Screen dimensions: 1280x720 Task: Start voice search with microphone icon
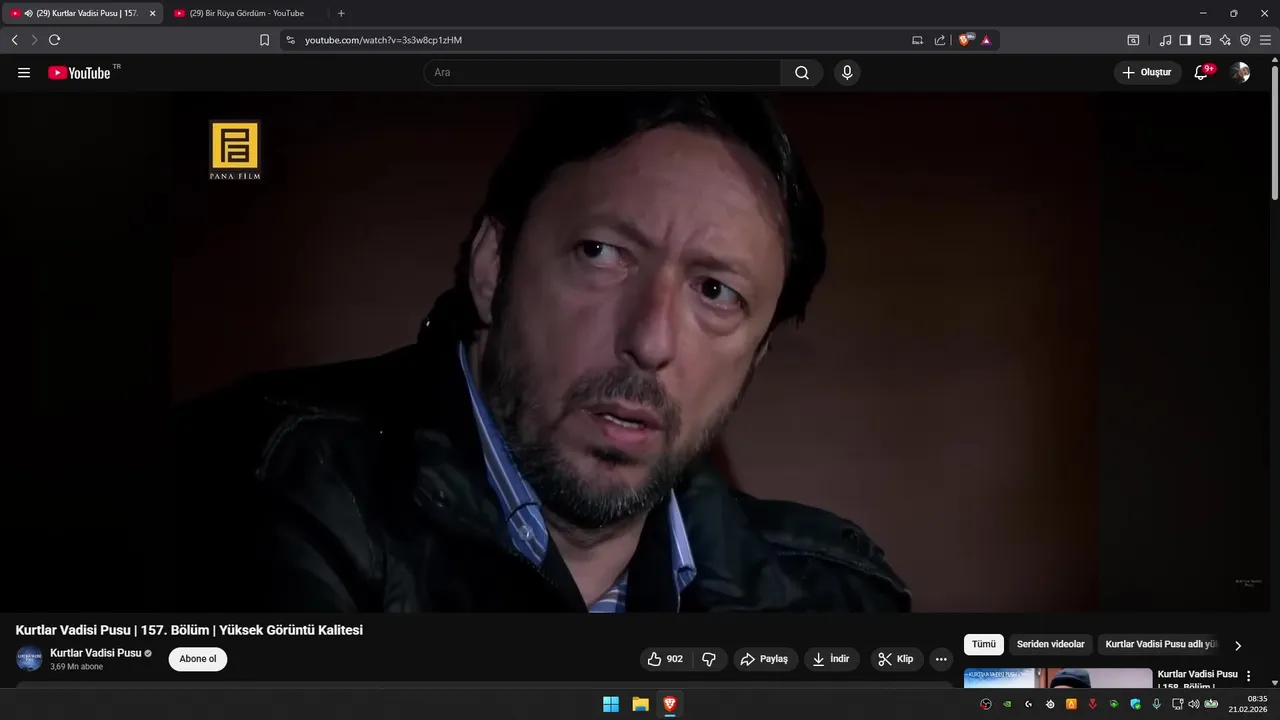[x=847, y=72]
